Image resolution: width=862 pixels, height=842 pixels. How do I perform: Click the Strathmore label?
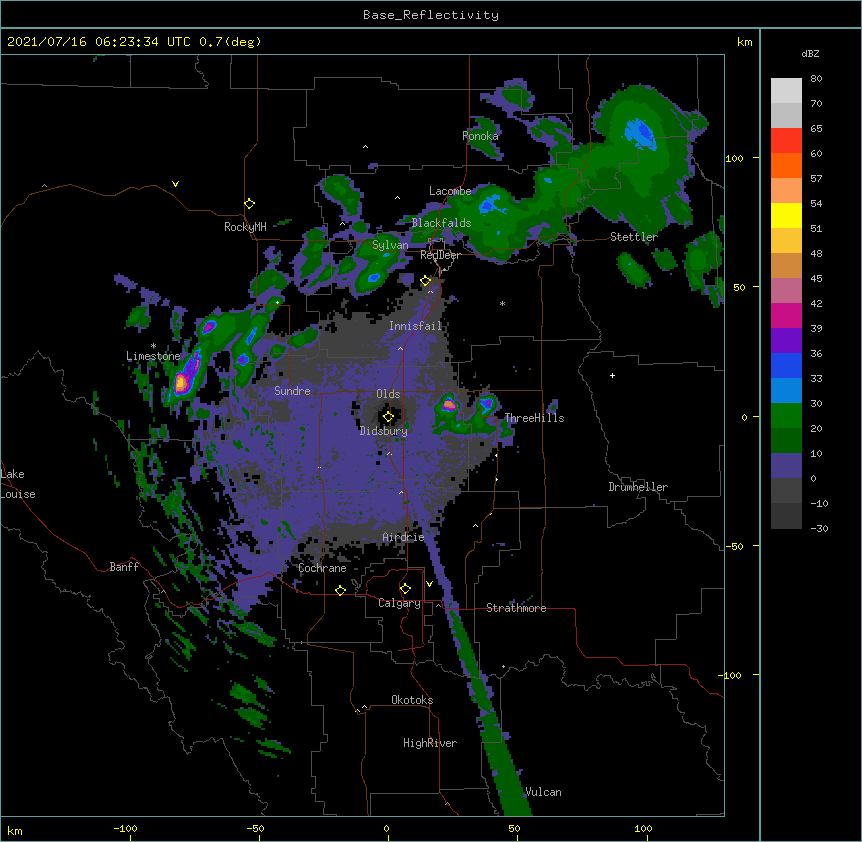(516, 608)
